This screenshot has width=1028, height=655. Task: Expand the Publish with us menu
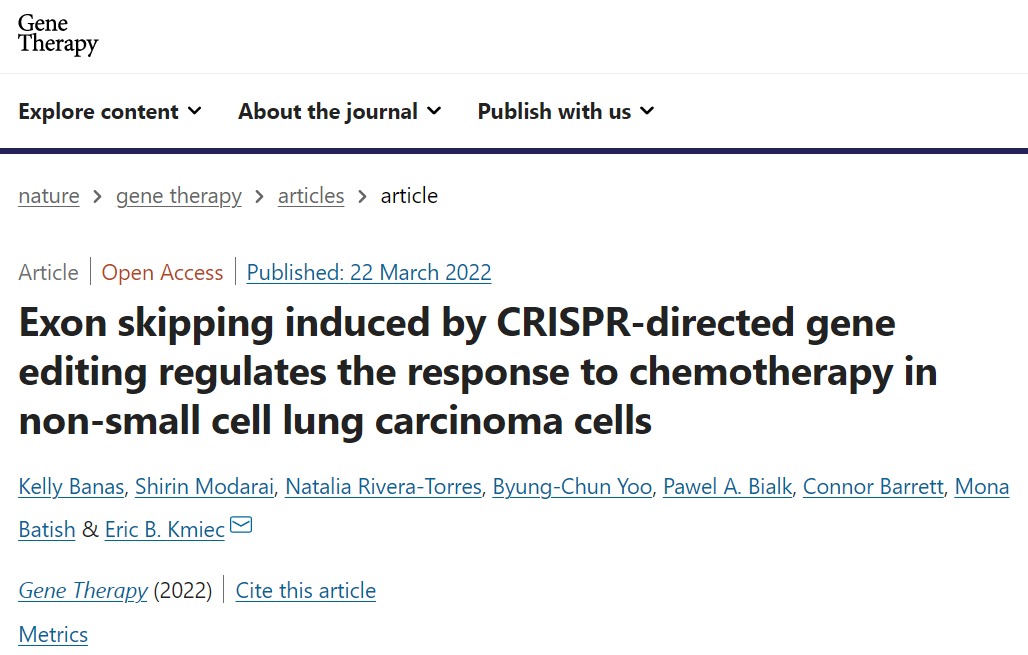coord(565,112)
